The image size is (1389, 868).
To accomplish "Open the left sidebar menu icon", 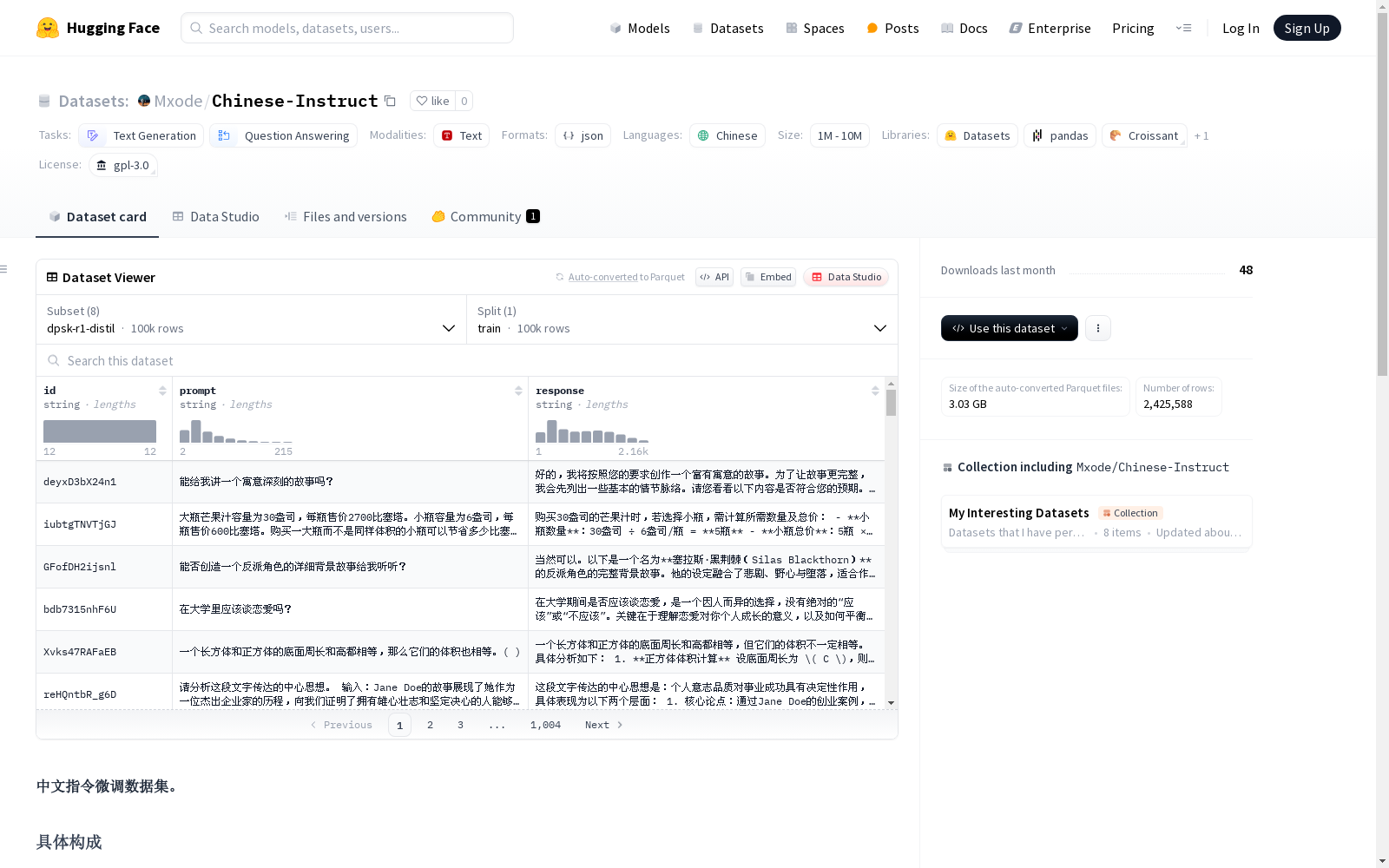I will pos(4,269).
